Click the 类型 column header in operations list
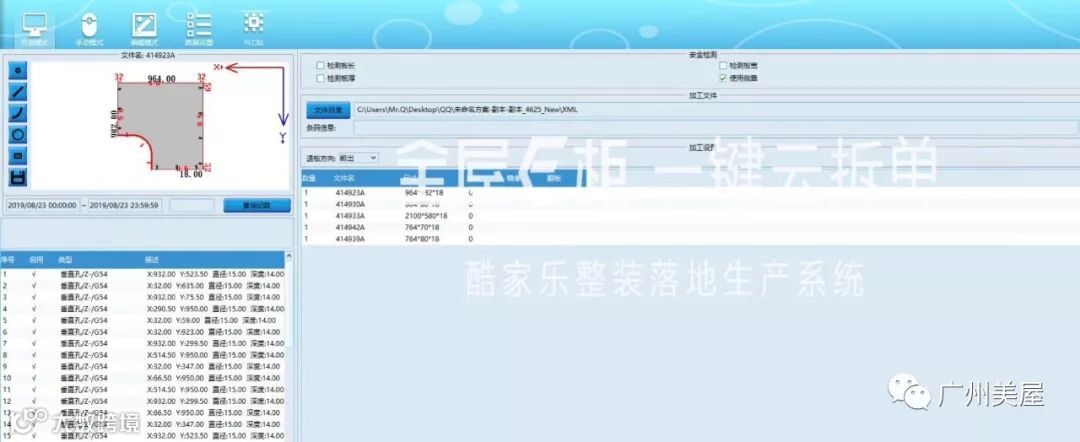Image resolution: width=1080 pixels, height=442 pixels. click(65, 260)
